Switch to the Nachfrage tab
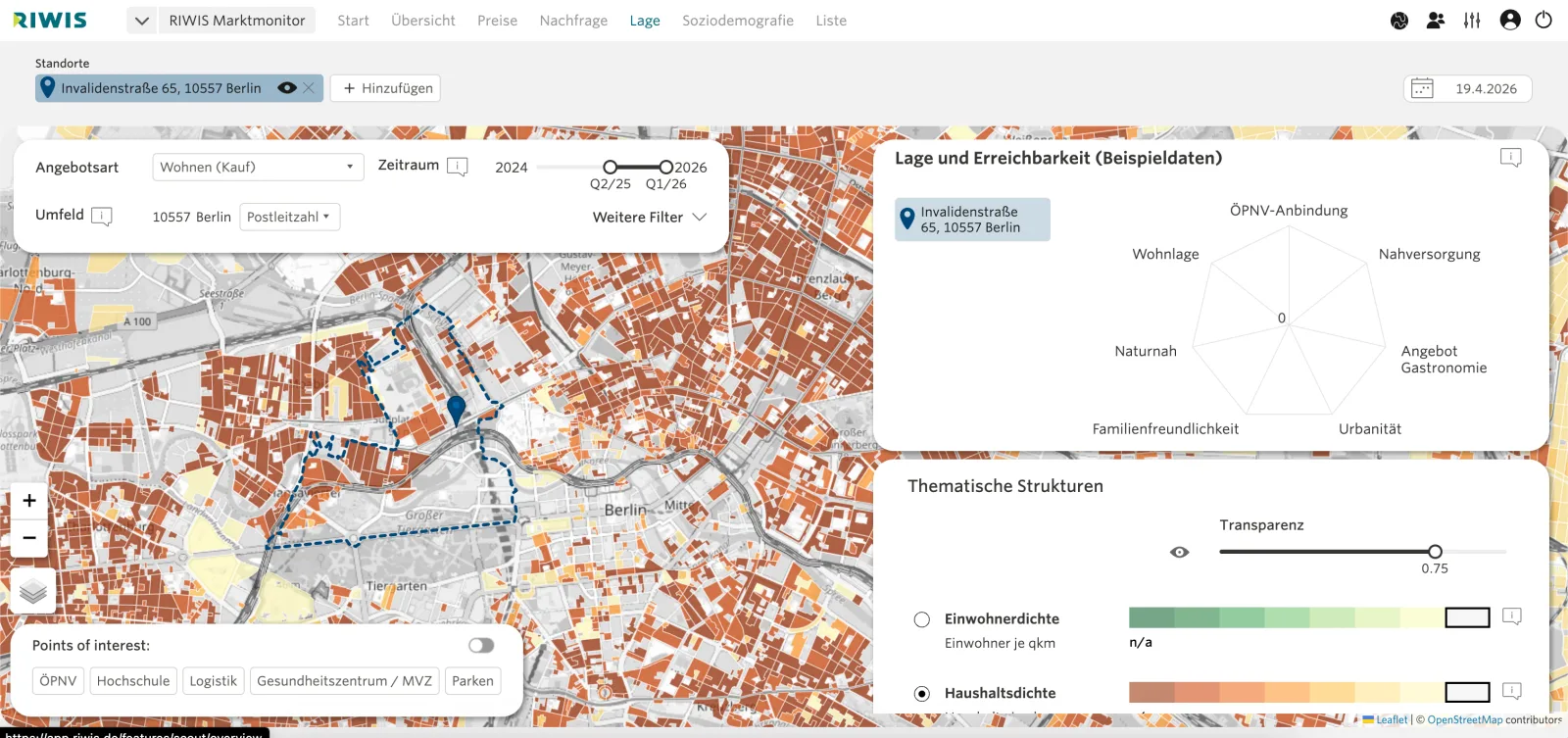Image resolution: width=1568 pixels, height=738 pixels. point(573,21)
